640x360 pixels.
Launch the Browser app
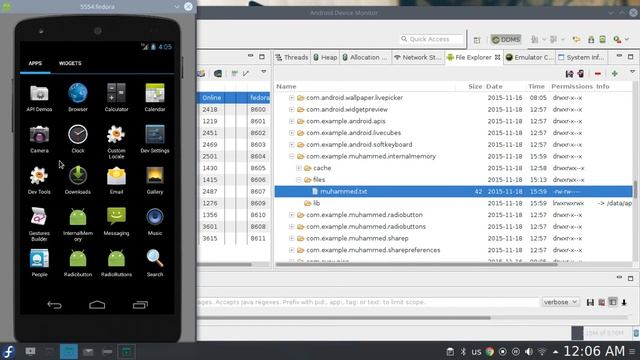tap(78, 97)
